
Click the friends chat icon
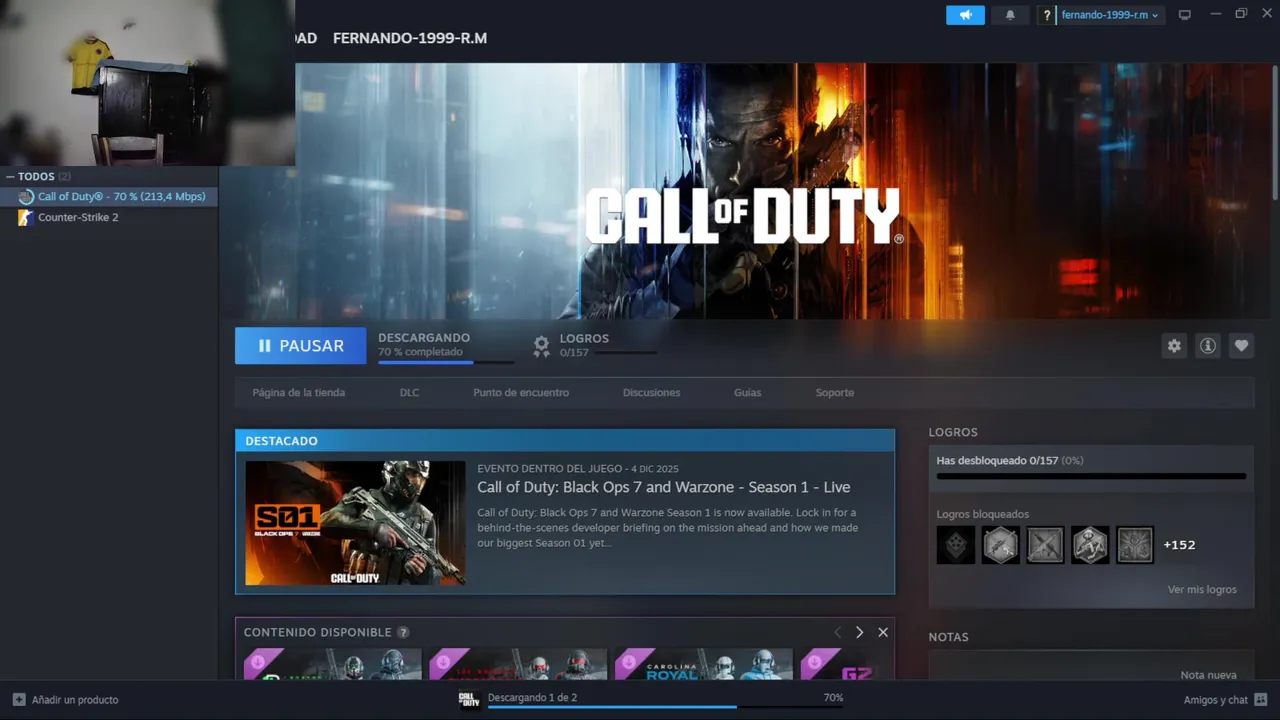coord(1261,700)
